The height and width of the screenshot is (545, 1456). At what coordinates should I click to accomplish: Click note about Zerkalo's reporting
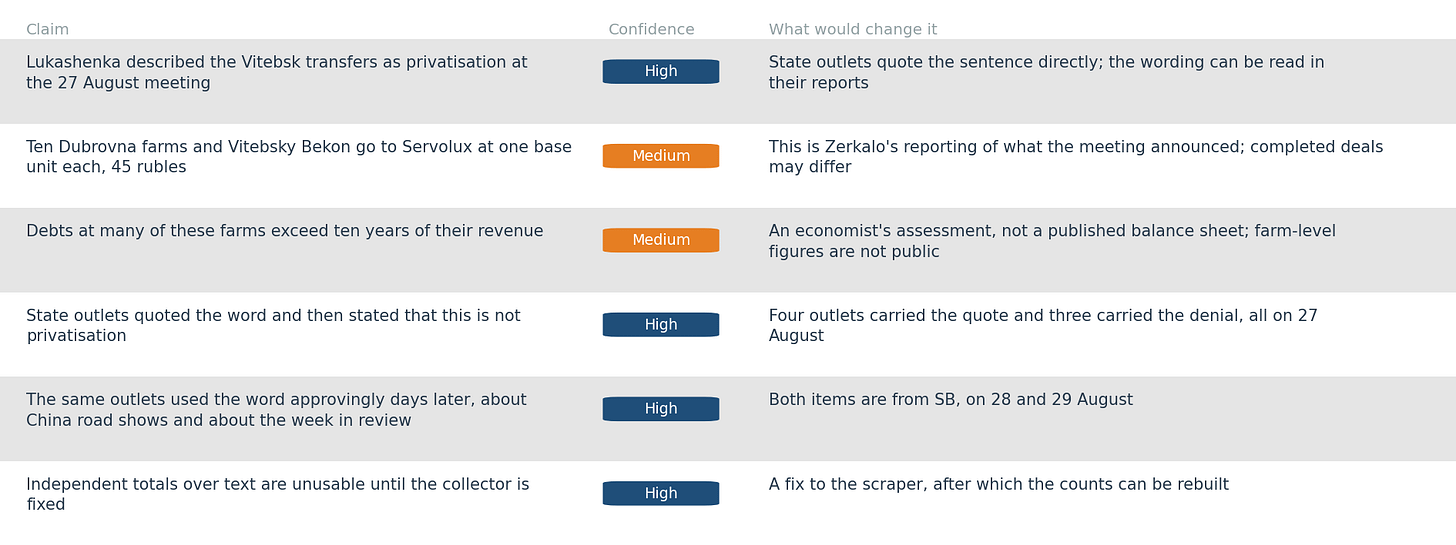click(1076, 157)
